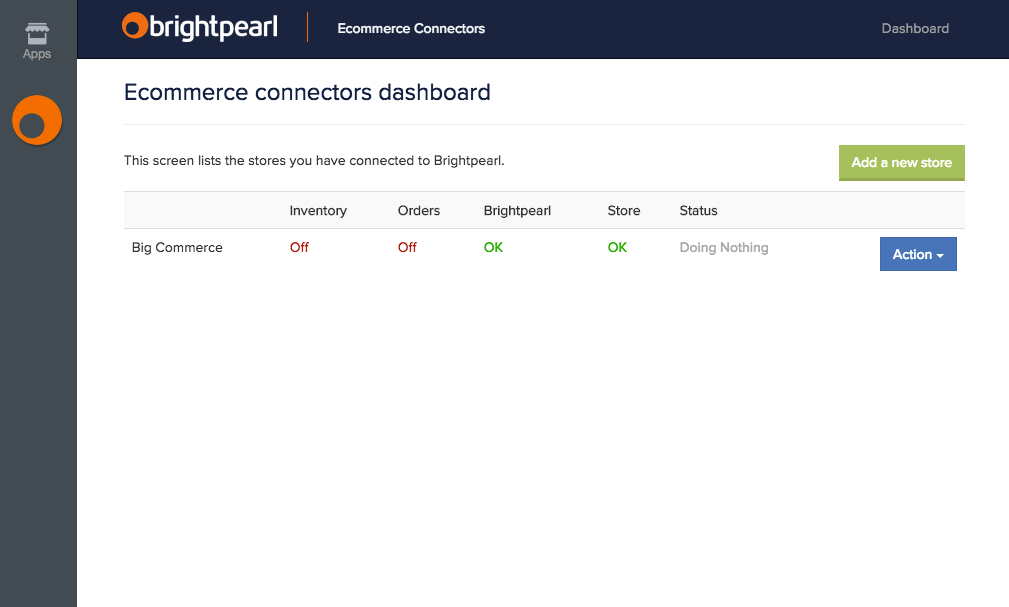
Task: Turn on Orders sync for Big Commerce
Action: click(407, 247)
